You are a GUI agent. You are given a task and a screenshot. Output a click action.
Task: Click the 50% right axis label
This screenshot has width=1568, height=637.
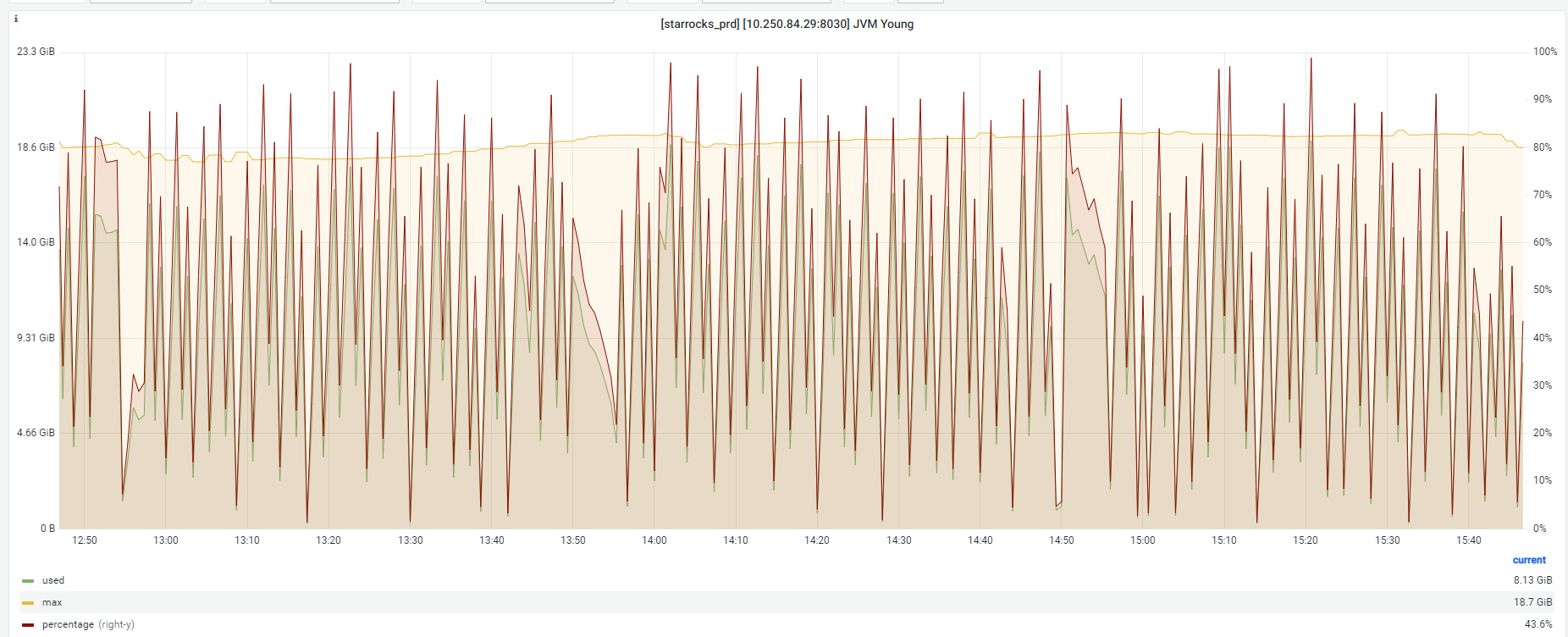(1543, 290)
